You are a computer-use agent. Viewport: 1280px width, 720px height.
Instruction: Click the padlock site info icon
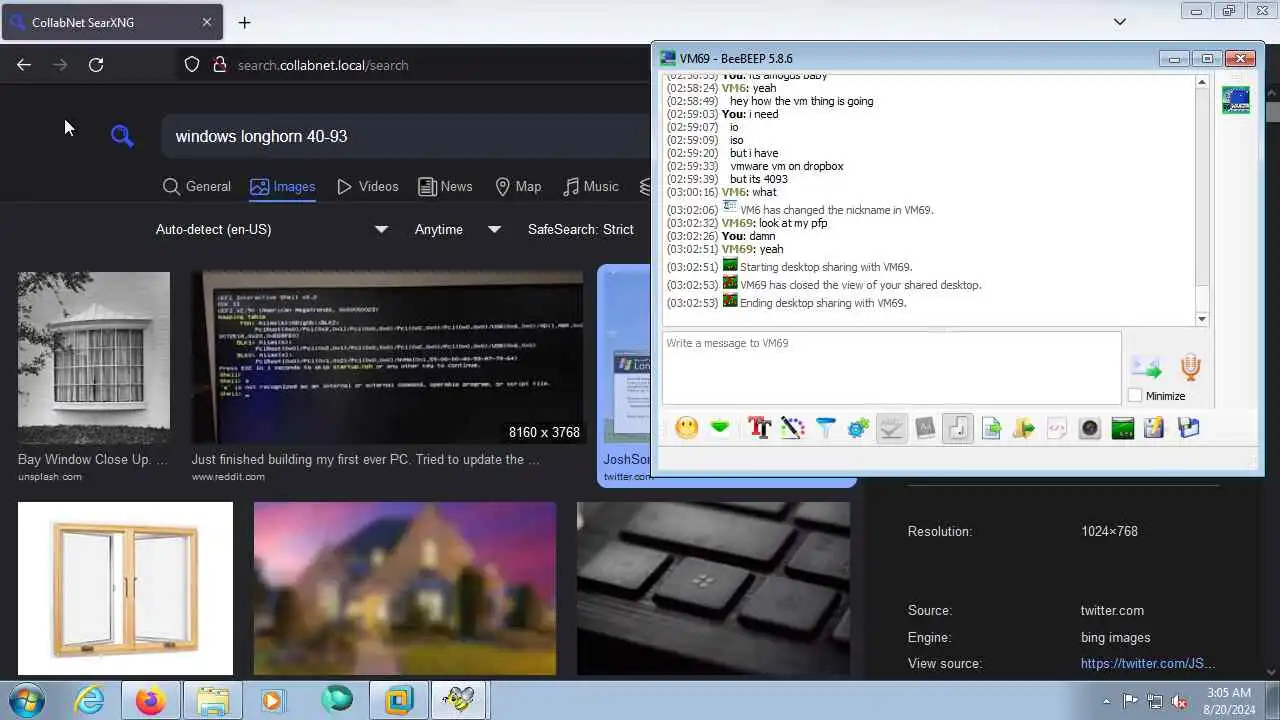tap(219, 65)
